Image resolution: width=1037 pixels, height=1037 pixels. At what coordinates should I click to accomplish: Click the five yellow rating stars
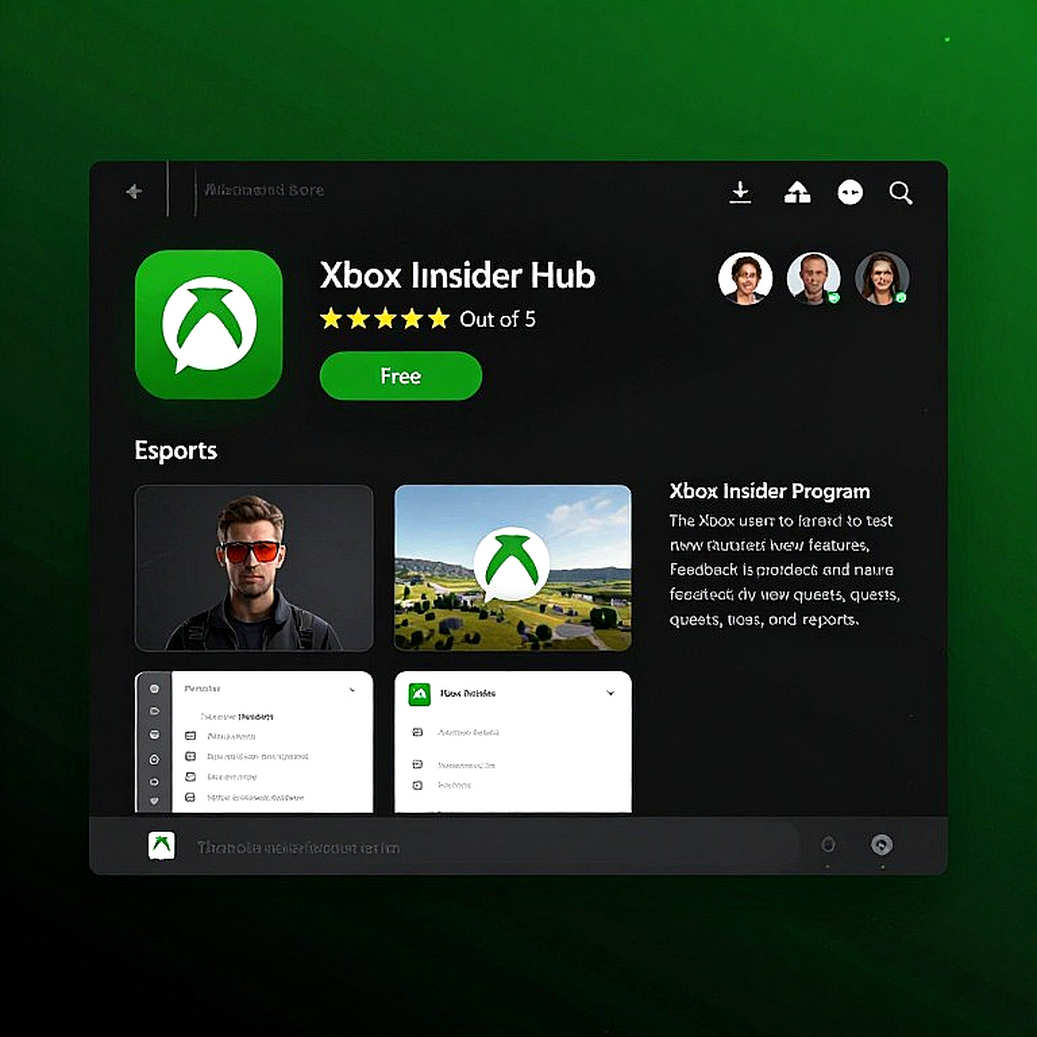(x=384, y=319)
